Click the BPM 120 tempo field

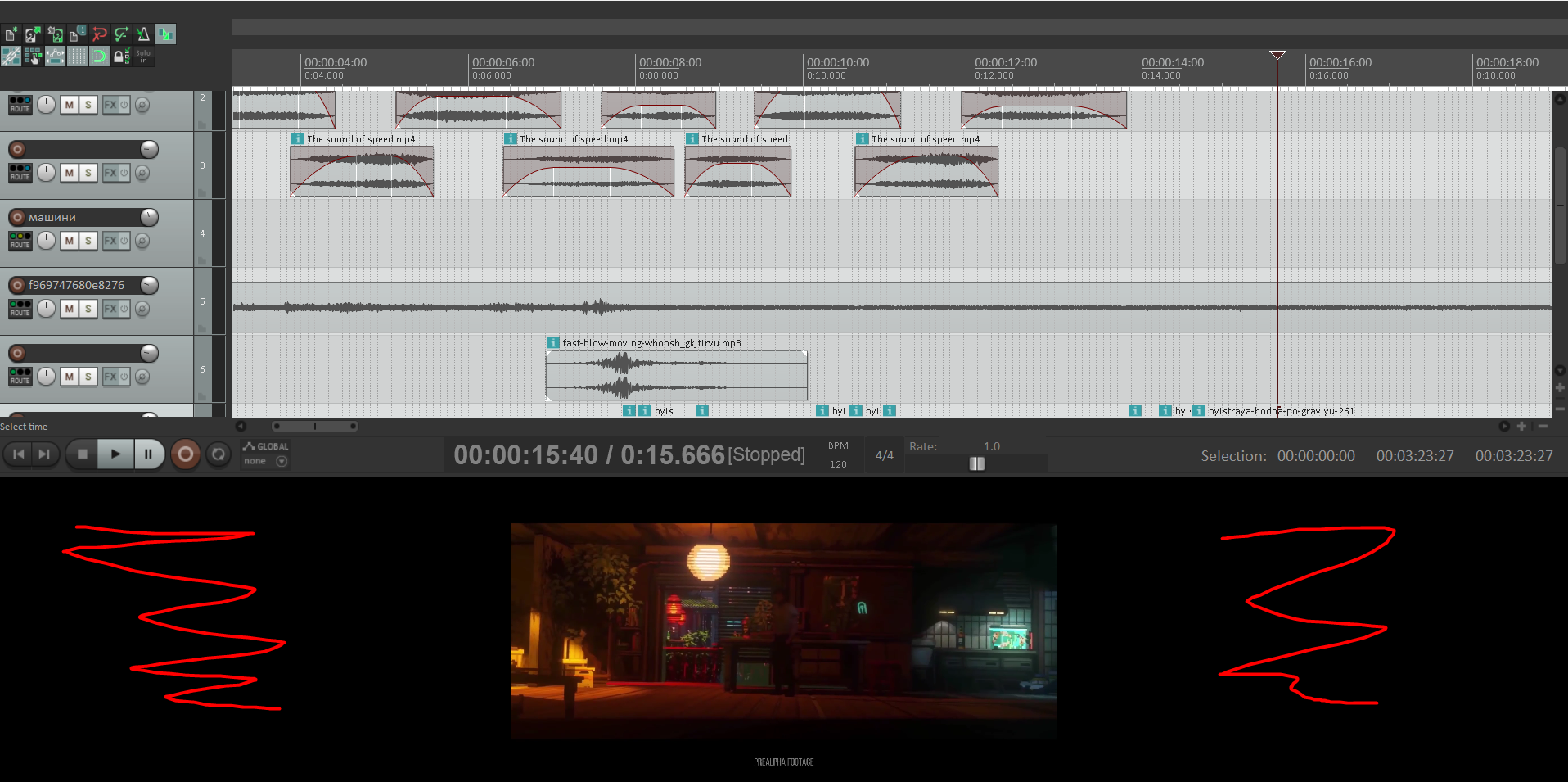pos(838,463)
